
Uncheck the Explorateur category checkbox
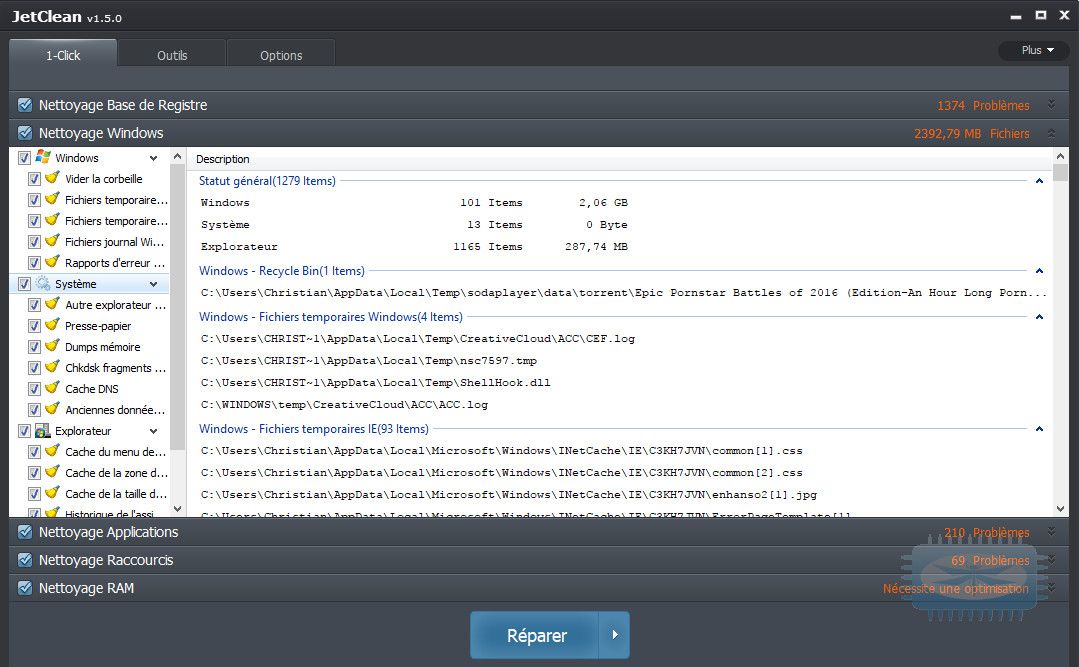[x=24, y=431]
